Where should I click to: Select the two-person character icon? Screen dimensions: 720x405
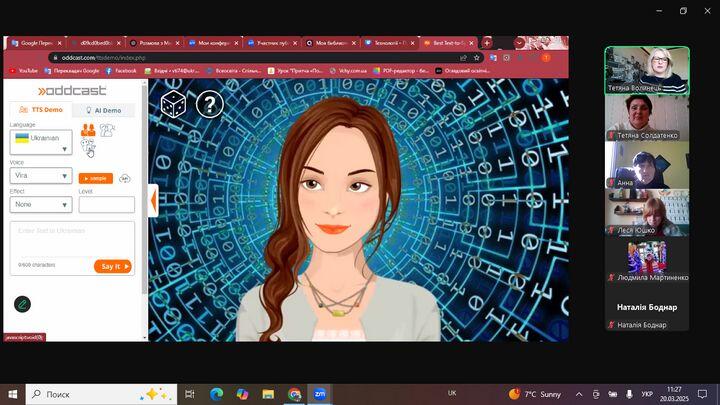click(88, 130)
